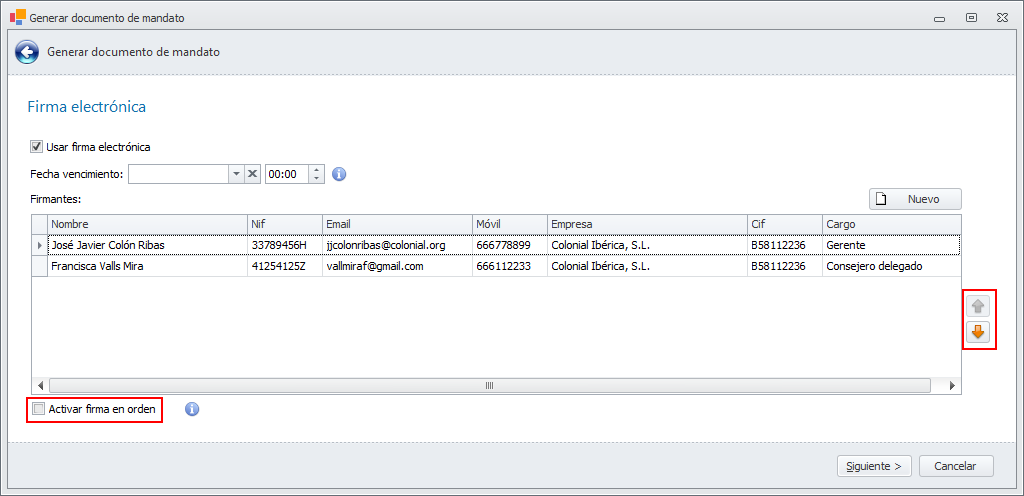This screenshot has height=496, width=1024.
Task: Click mobile number 666112233
Action: click(510, 266)
